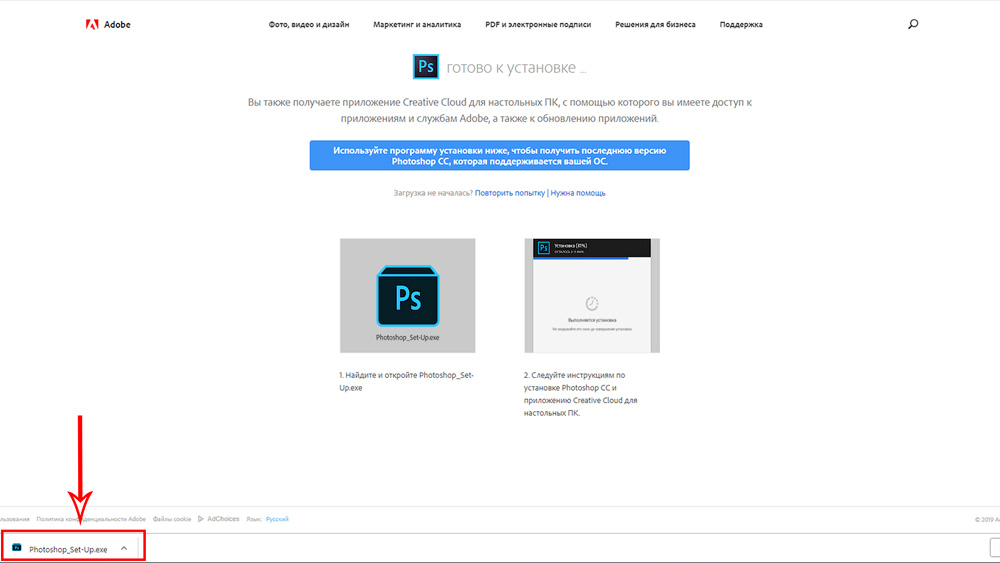Click the installation progress screenshot thumbnail
This screenshot has width=1000, height=563.
pos(592,296)
